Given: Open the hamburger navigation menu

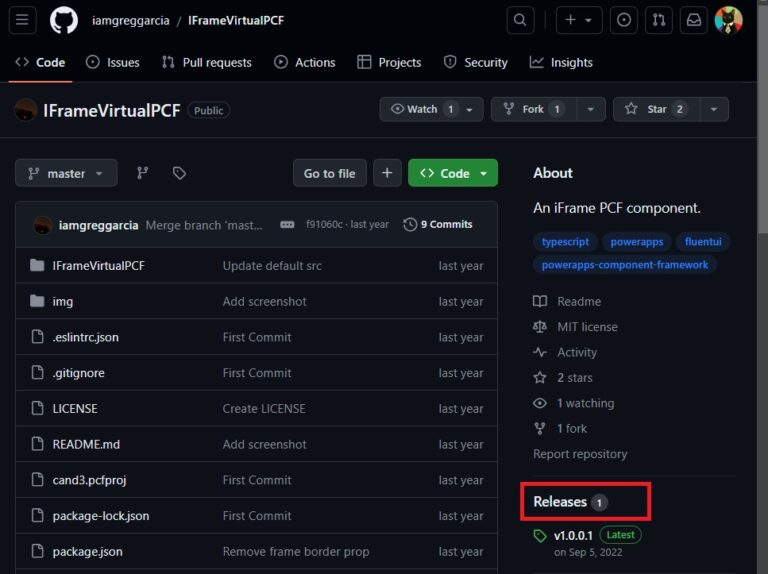Looking at the screenshot, I should tap(22, 20).
